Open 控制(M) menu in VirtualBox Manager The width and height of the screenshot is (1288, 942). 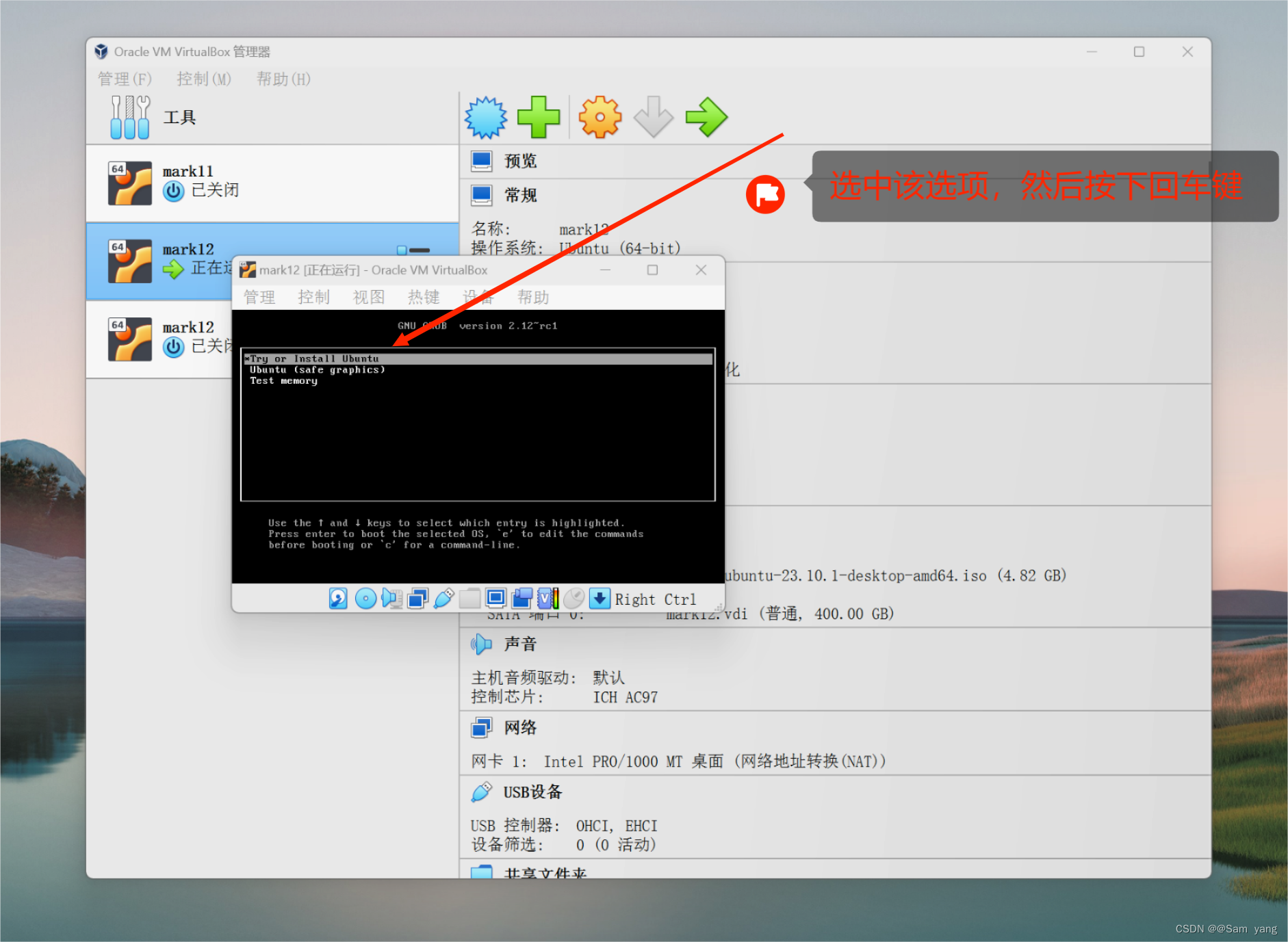point(204,79)
